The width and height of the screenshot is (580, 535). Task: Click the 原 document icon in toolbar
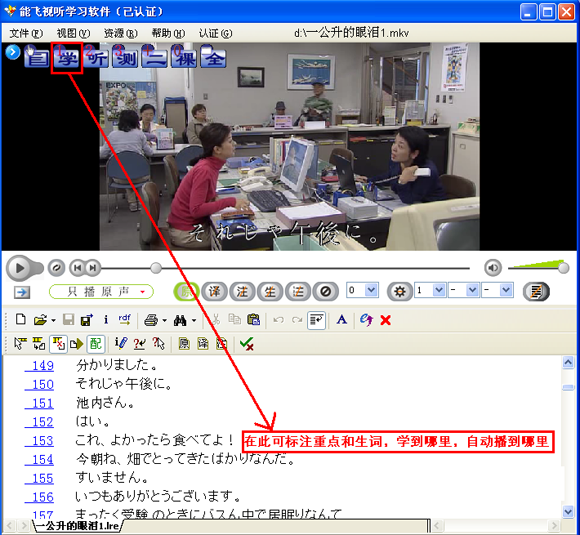click(x=184, y=344)
